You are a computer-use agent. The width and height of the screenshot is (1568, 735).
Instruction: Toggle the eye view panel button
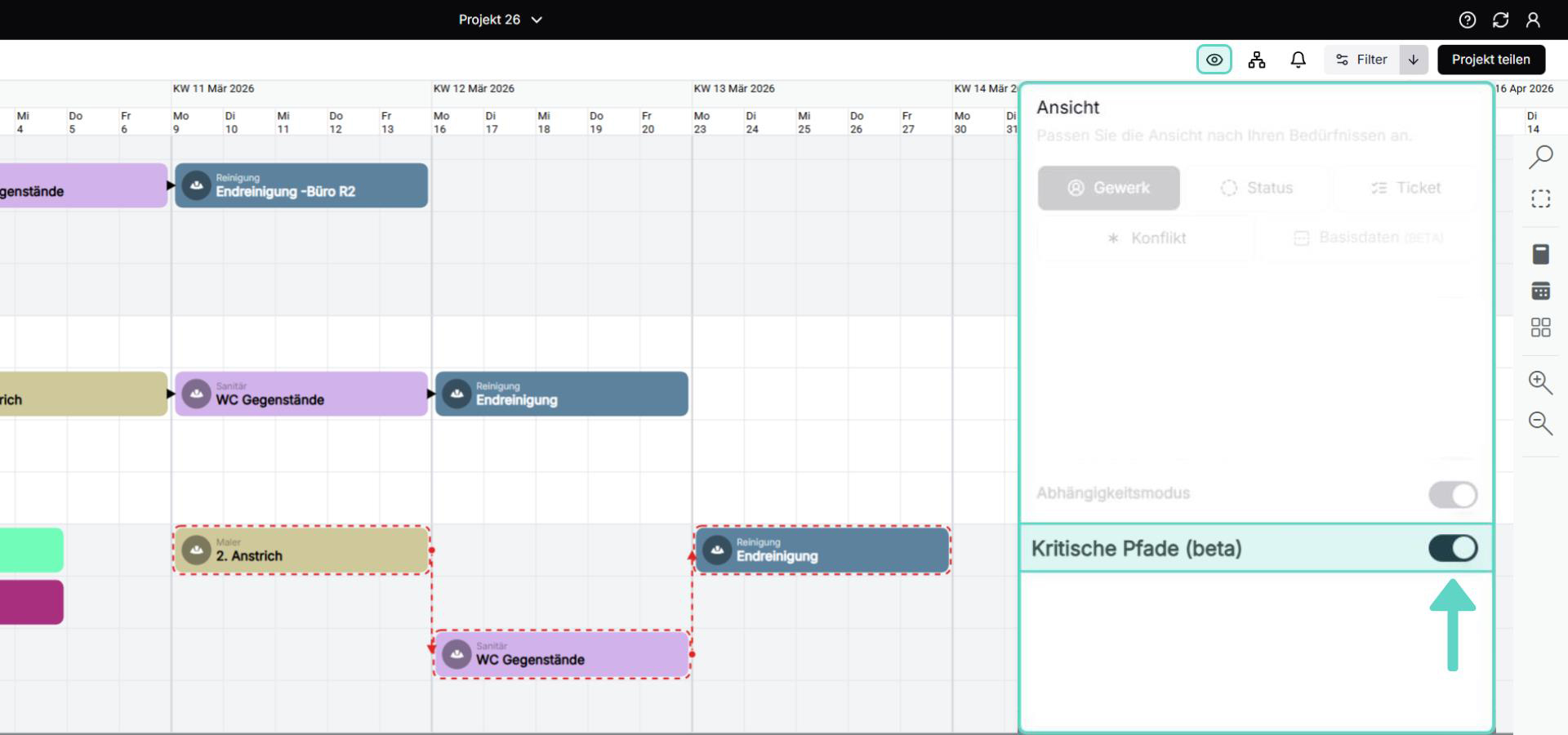[x=1214, y=60]
